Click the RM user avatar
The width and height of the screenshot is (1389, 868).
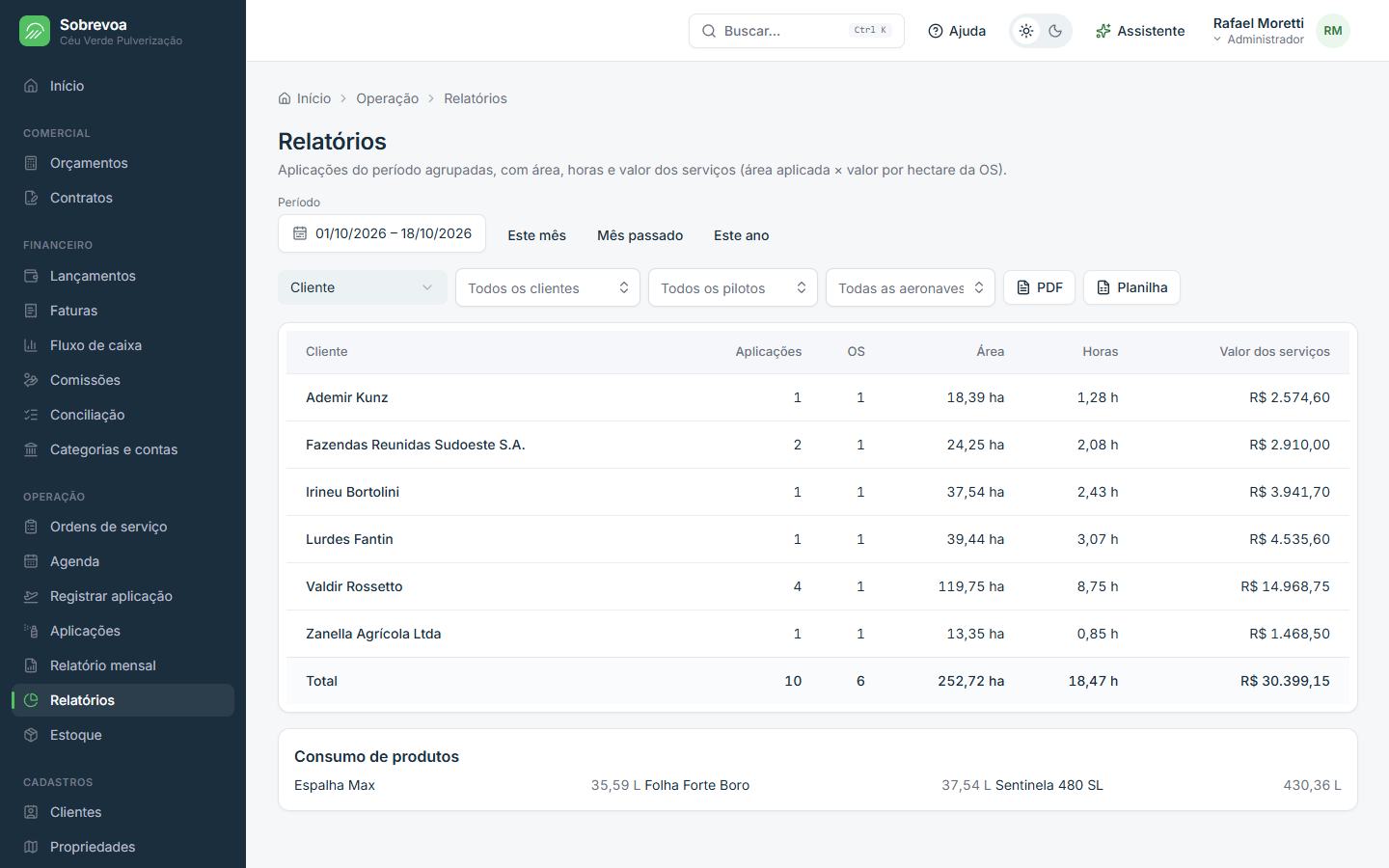pos(1333,31)
